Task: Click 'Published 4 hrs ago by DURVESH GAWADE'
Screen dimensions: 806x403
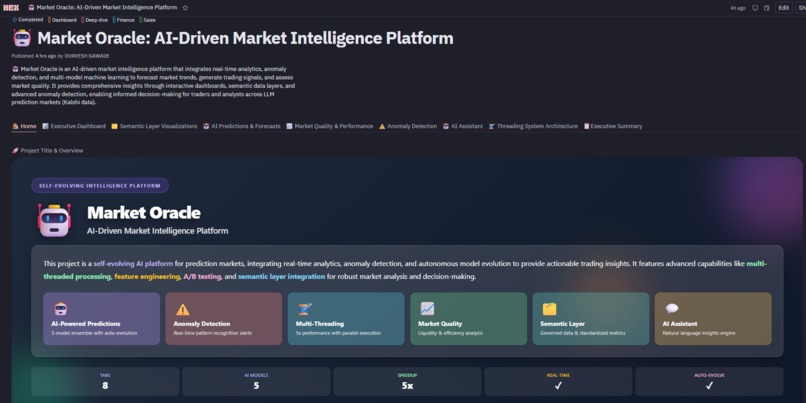Action: click(60, 56)
